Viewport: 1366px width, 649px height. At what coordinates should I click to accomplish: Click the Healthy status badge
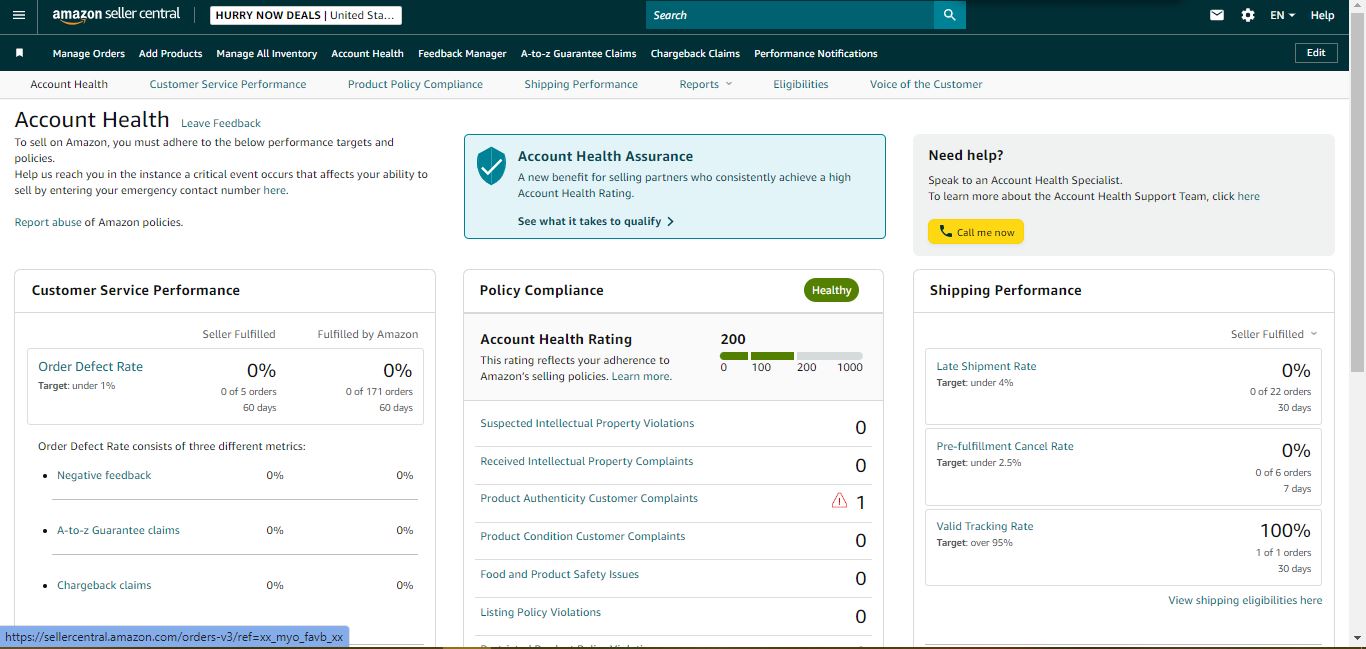(x=831, y=290)
